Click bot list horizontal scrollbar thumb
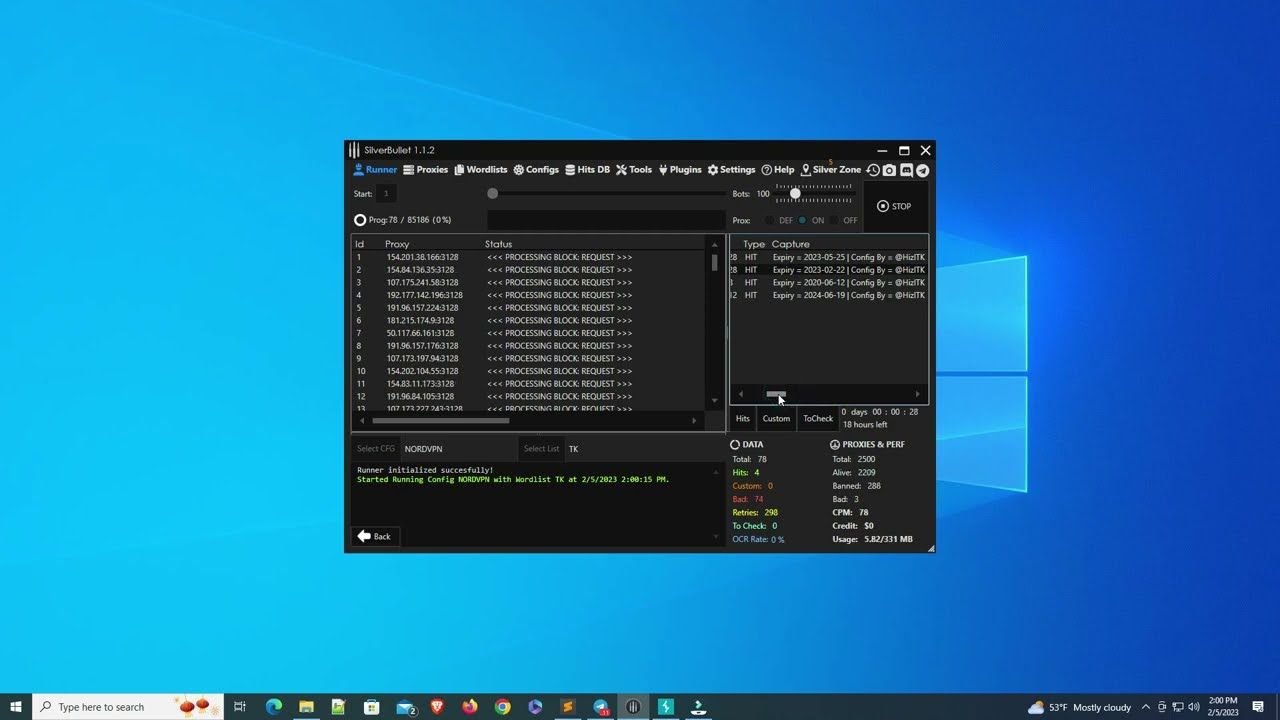The height and width of the screenshot is (720, 1280). (441, 420)
